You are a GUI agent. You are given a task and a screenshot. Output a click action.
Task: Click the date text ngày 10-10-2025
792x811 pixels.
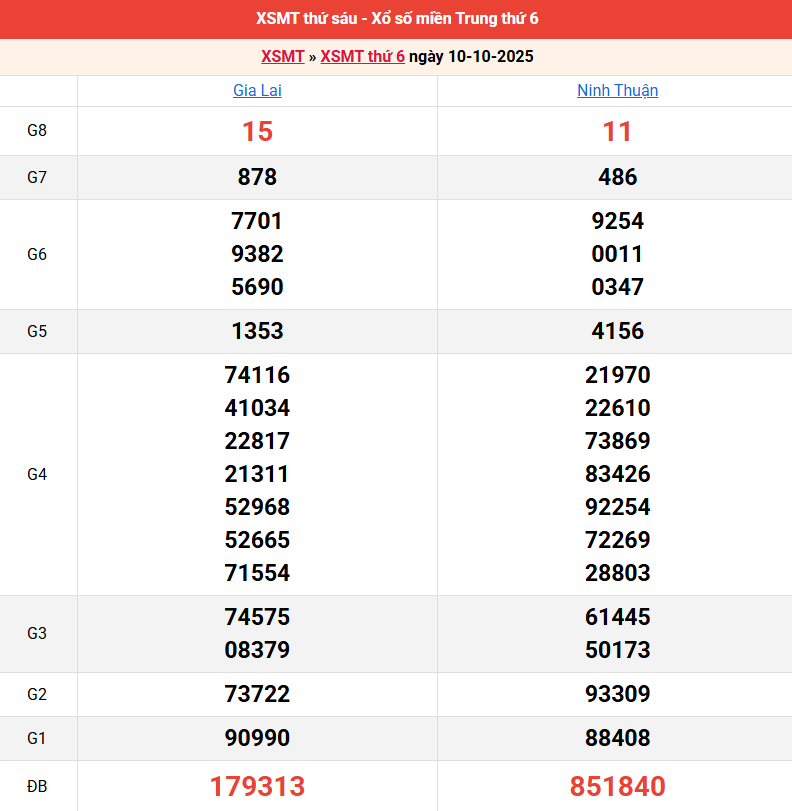471,56
